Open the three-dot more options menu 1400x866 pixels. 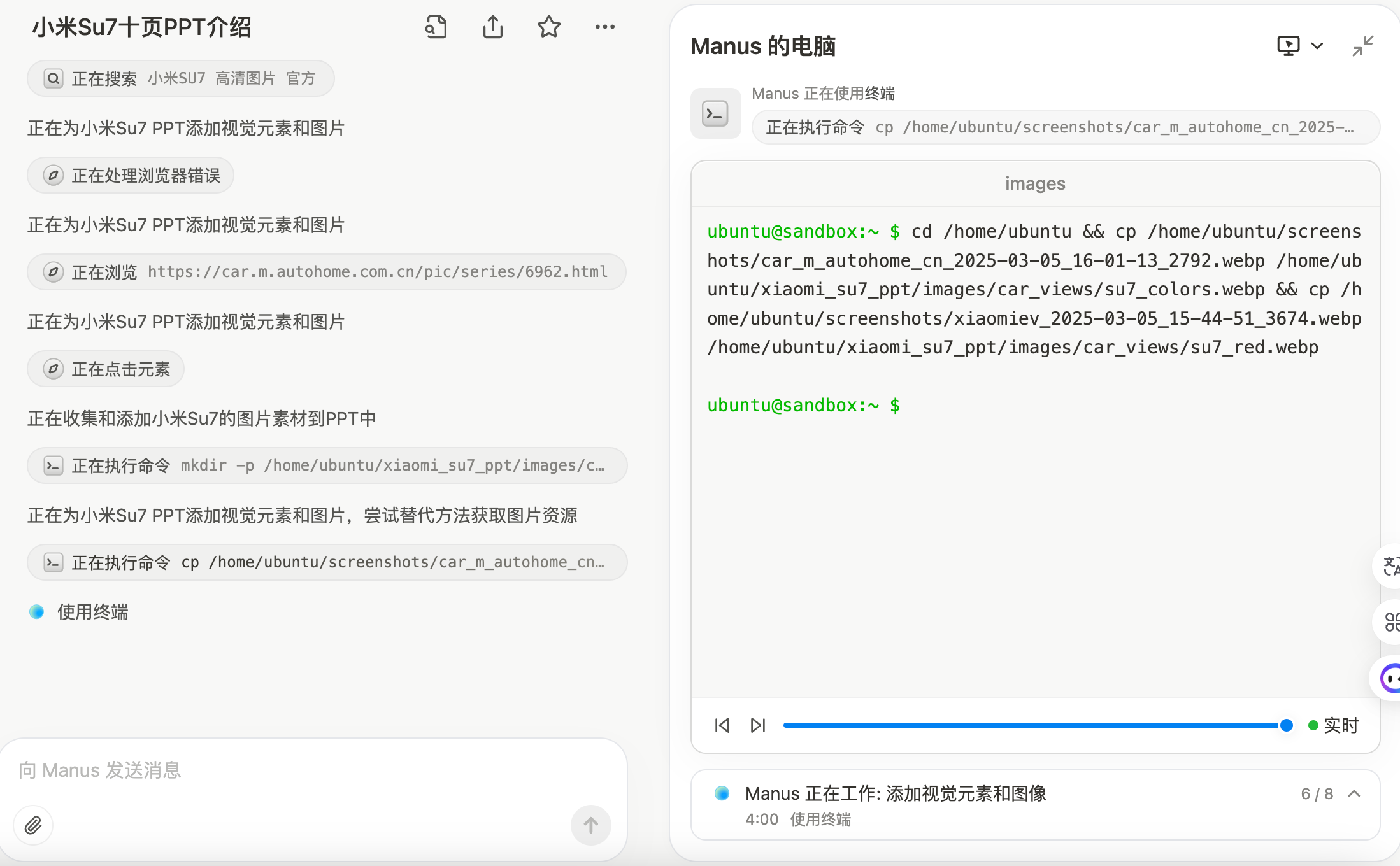tap(604, 27)
